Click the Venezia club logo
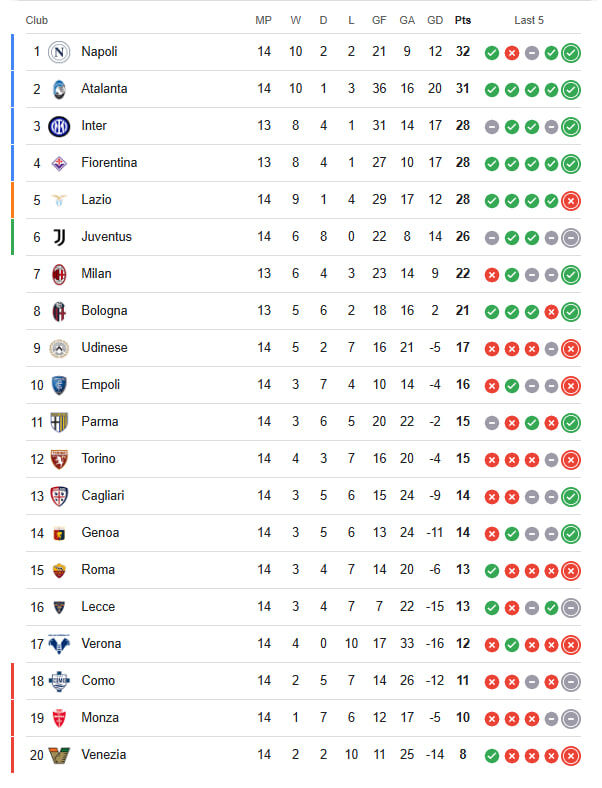Image resolution: width=602 pixels, height=788 pixels. pos(59,755)
